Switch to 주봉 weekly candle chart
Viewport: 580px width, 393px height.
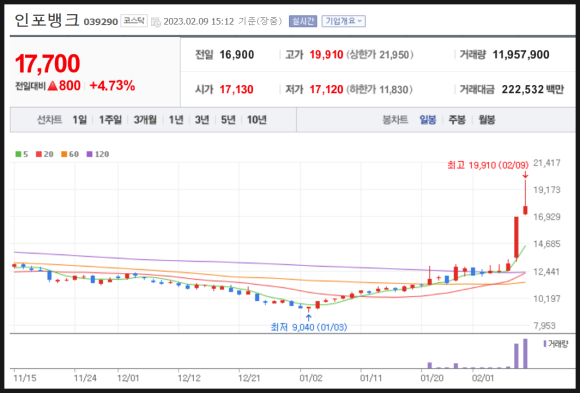[x=457, y=120]
